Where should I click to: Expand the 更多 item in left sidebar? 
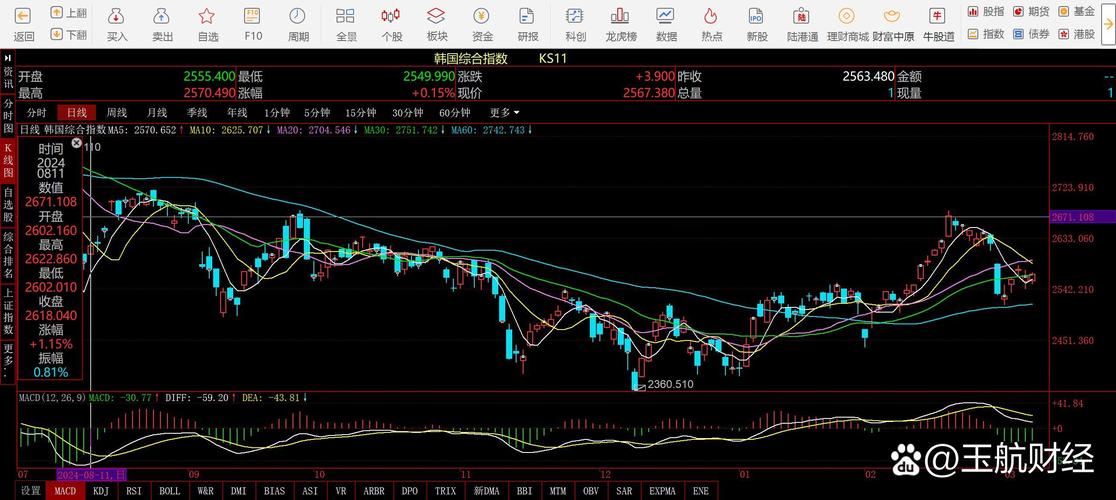(8, 358)
